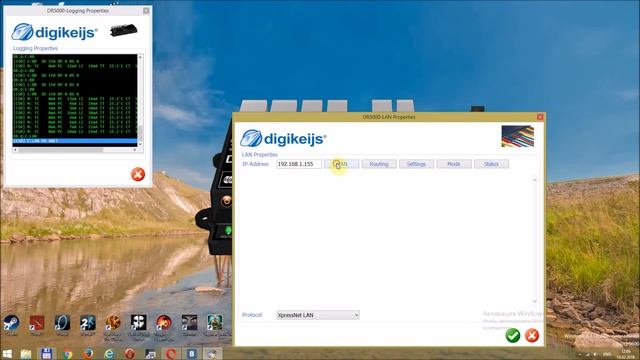Open the dark face game desktop shortcut

(189, 323)
